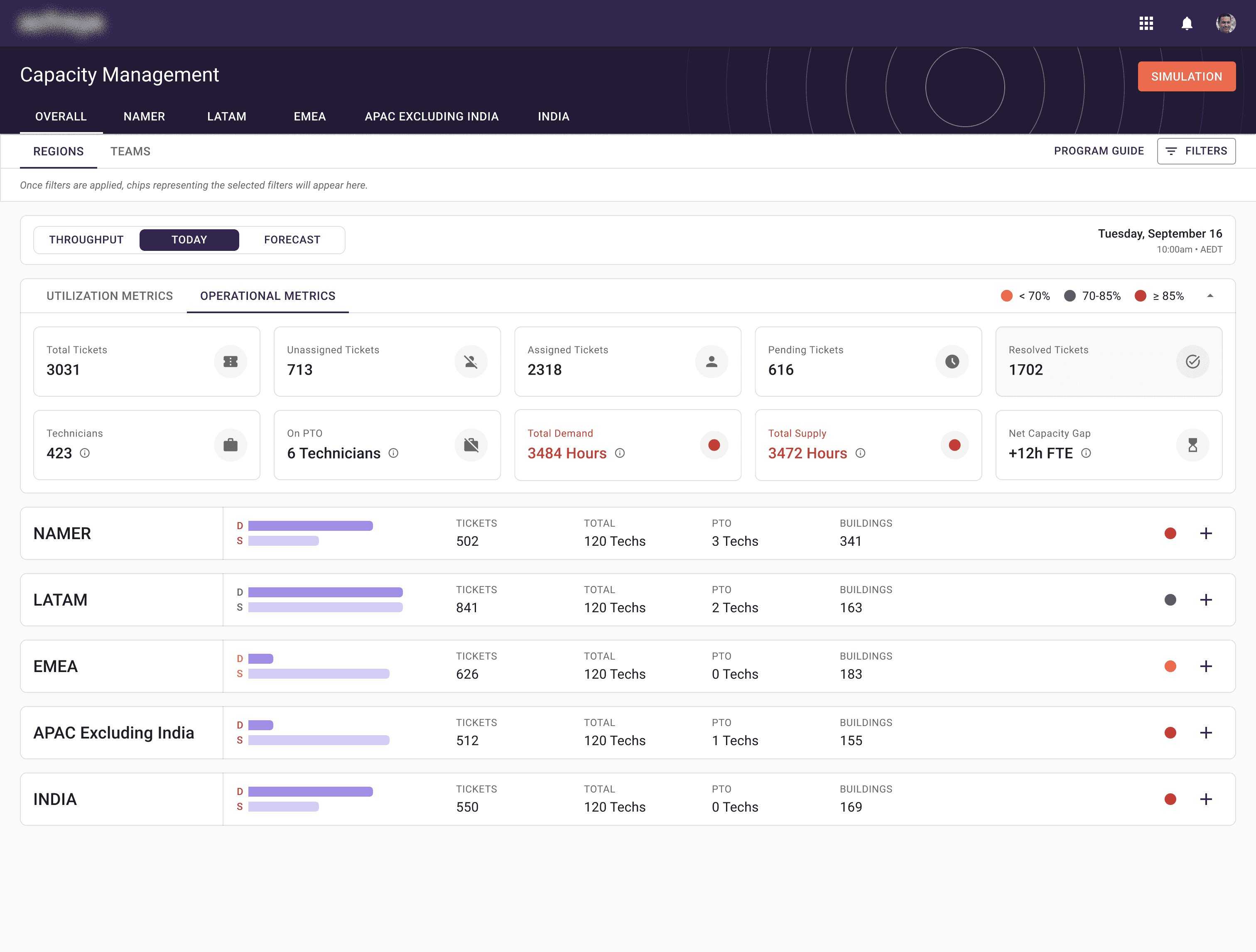The image size is (1256, 952).
Task: Switch view to THROUGHPUT
Action: pyautogui.click(x=86, y=240)
